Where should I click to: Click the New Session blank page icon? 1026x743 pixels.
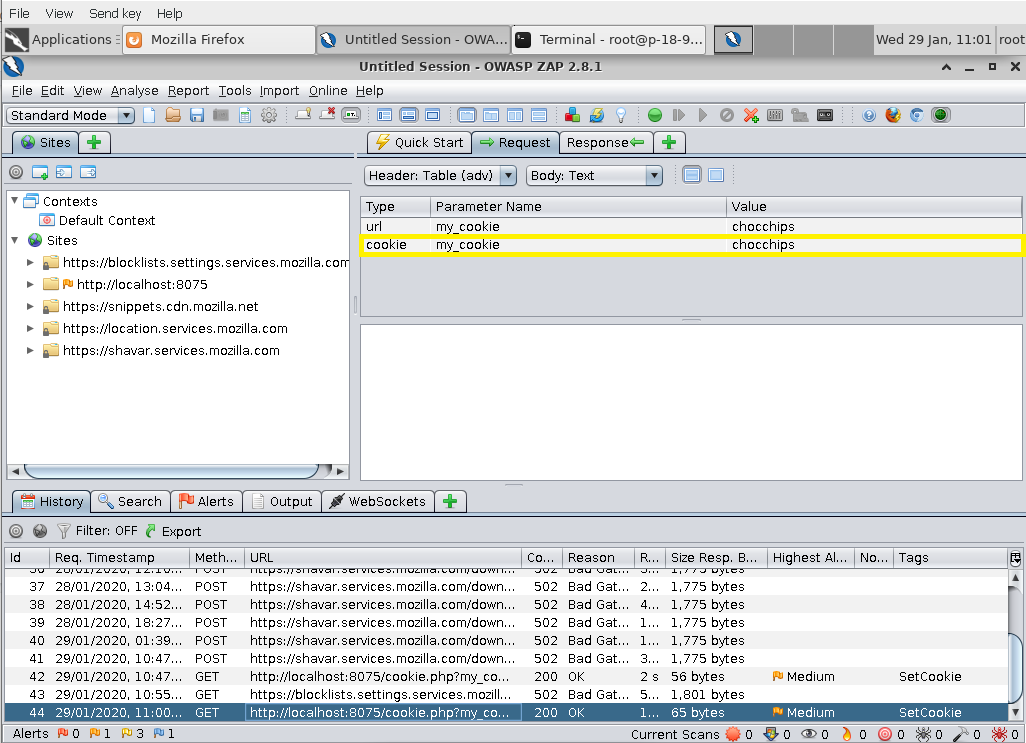tap(149, 115)
